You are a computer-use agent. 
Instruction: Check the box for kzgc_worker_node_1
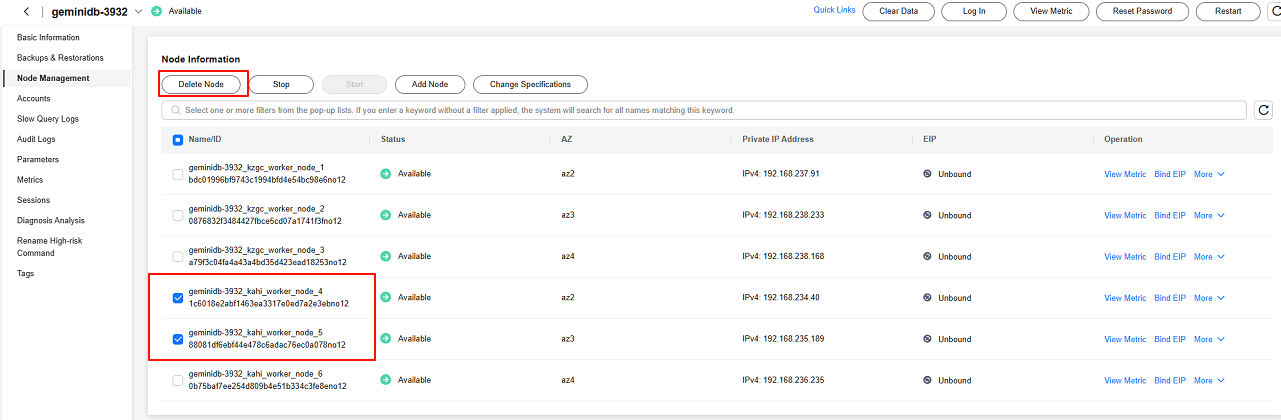[178, 174]
